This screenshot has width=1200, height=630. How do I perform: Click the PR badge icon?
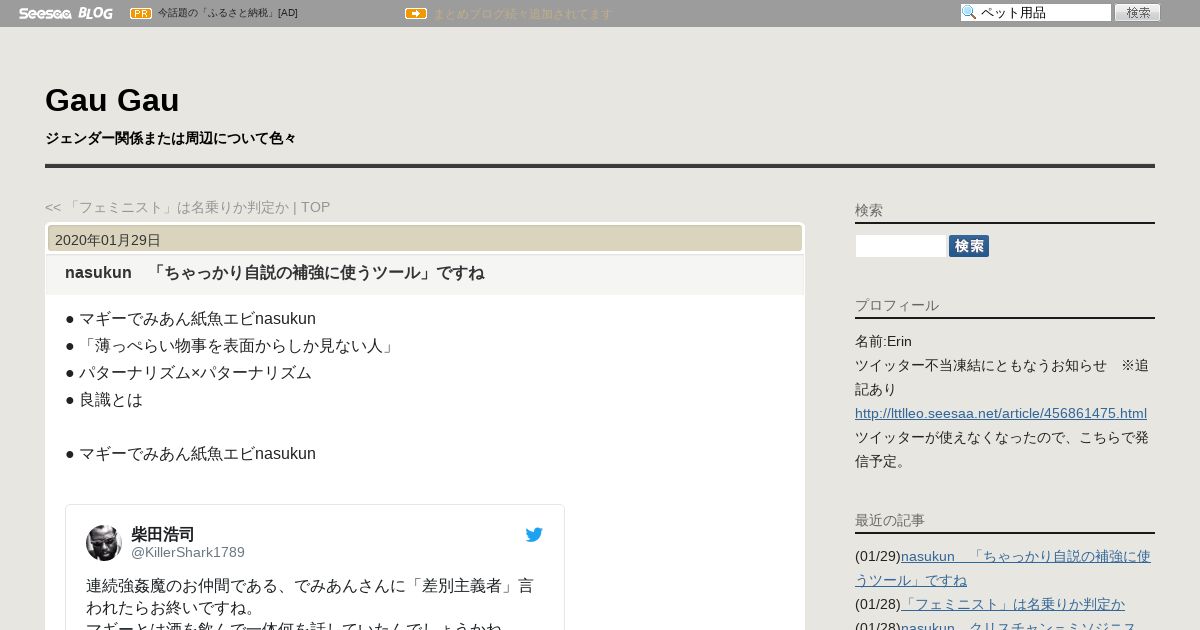coord(141,13)
